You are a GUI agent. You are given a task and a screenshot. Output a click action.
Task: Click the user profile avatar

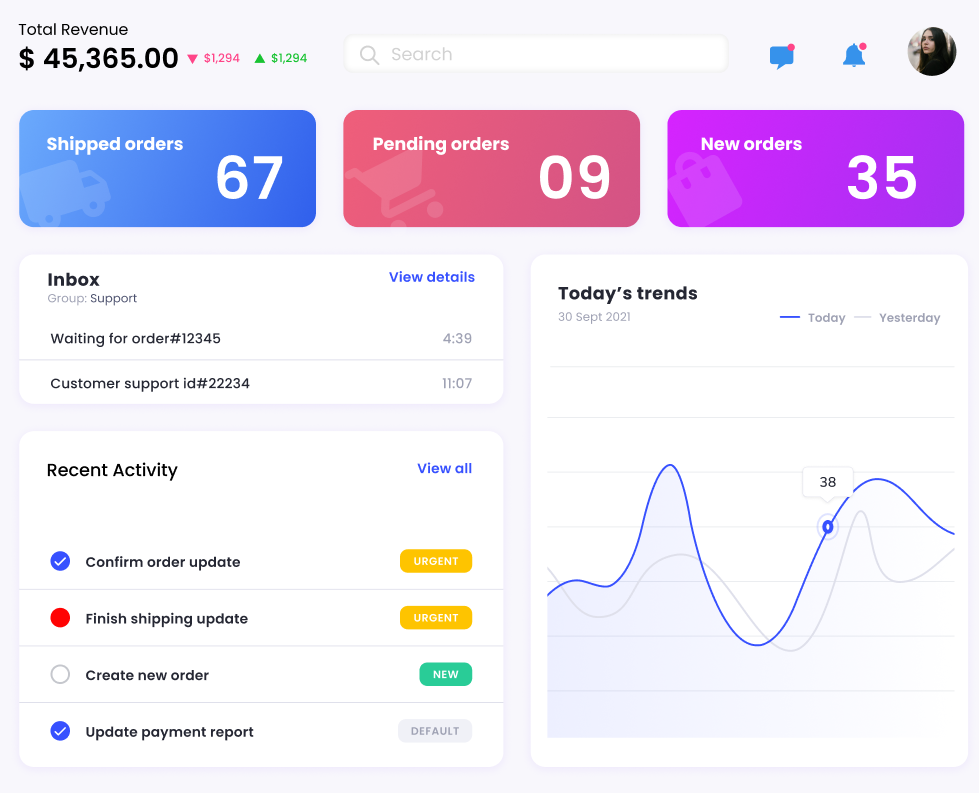coord(931,52)
